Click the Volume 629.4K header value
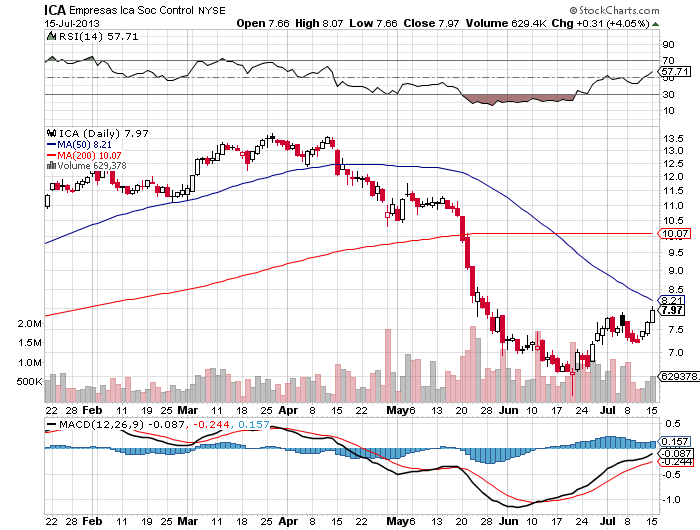 (x=506, y=23)
